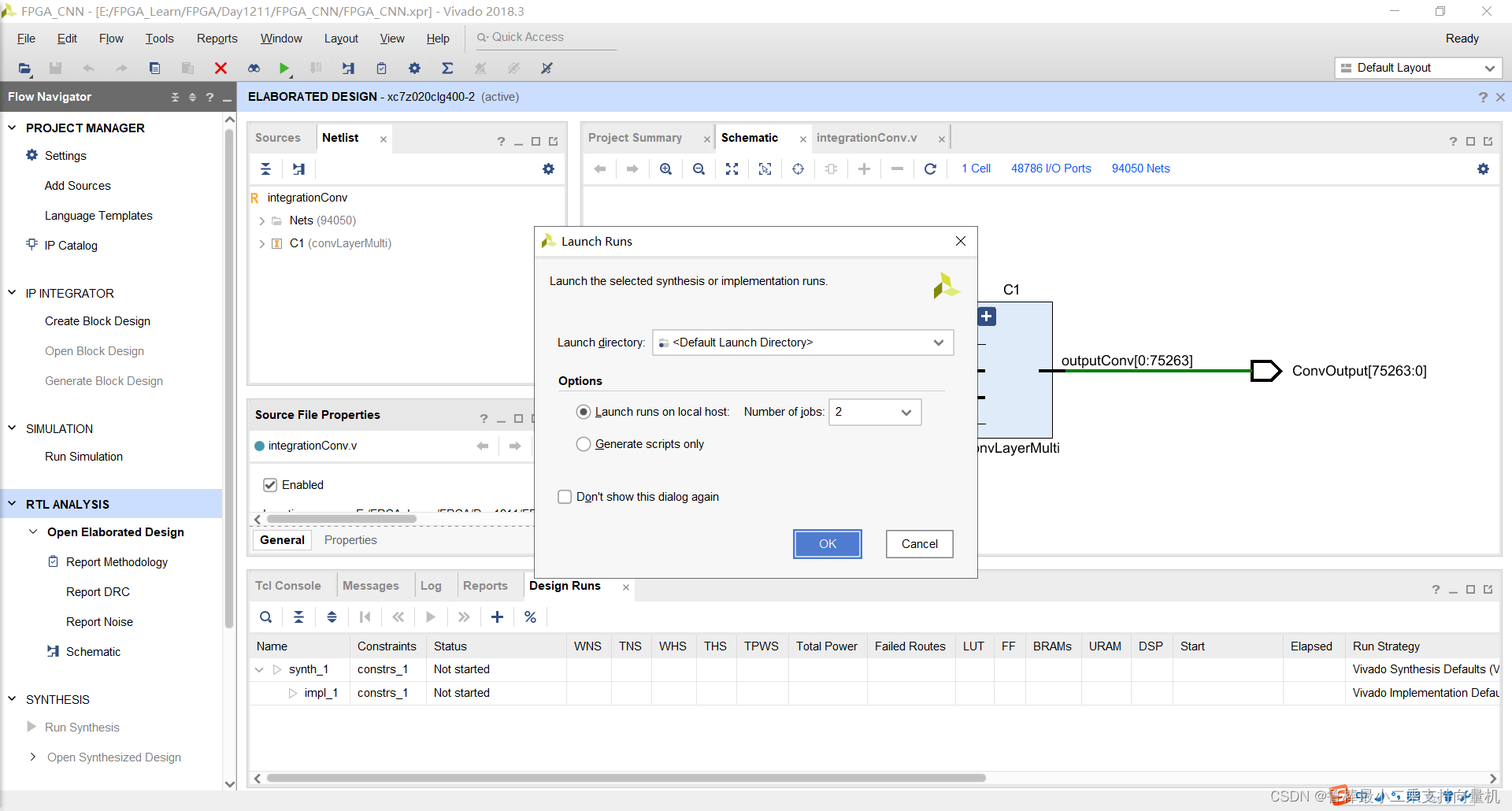Toggle the Enabled checkbox for integrationConv.v

pos(270,485)
